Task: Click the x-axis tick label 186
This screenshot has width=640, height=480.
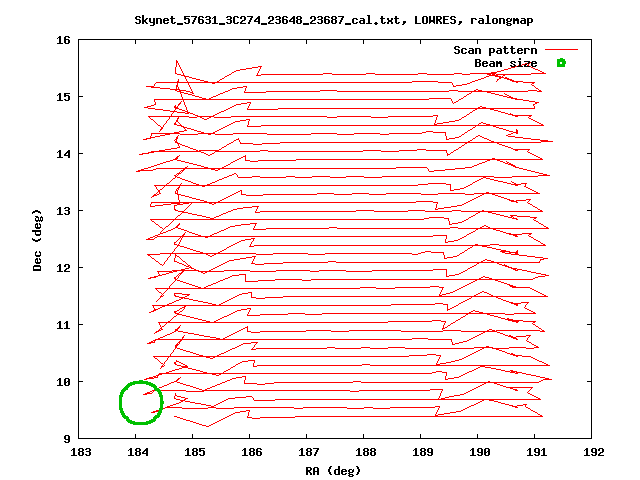Action: click(x=252, y=452)
